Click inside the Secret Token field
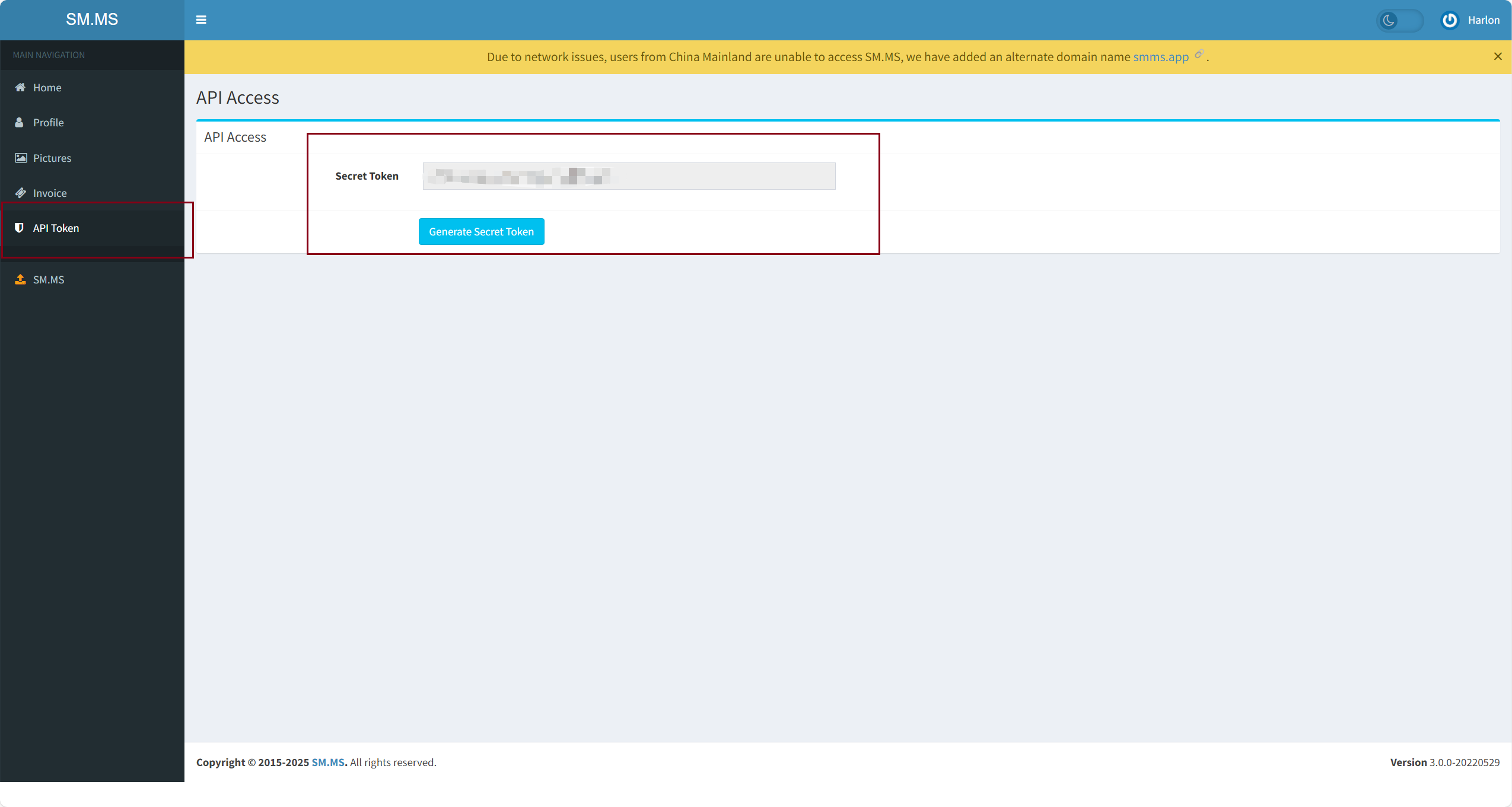The height and width of the screenshot is (807, 1512). pos(629,176)
